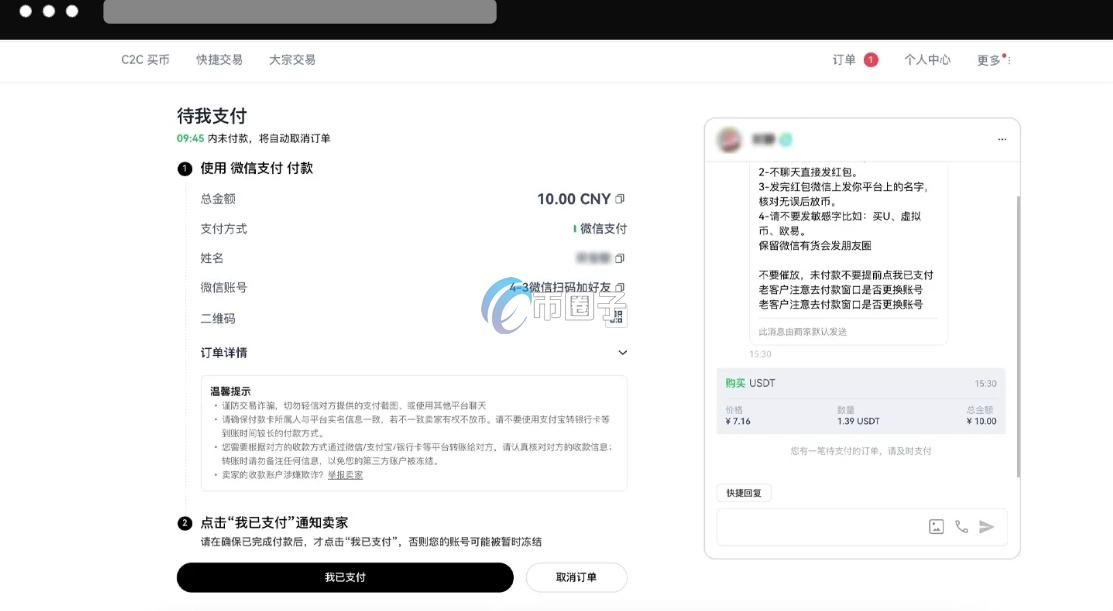The height and width of the screenshot is (611, 1113).
Task: Open 个人中心 from the top bar
Action: tap(928, 59)
